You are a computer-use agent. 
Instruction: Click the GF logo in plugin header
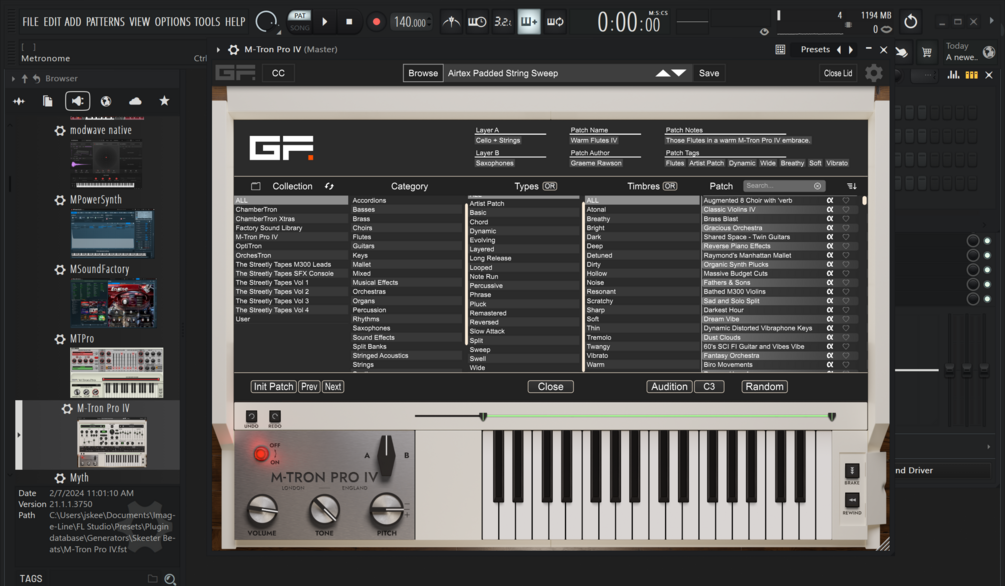(235, 73)
